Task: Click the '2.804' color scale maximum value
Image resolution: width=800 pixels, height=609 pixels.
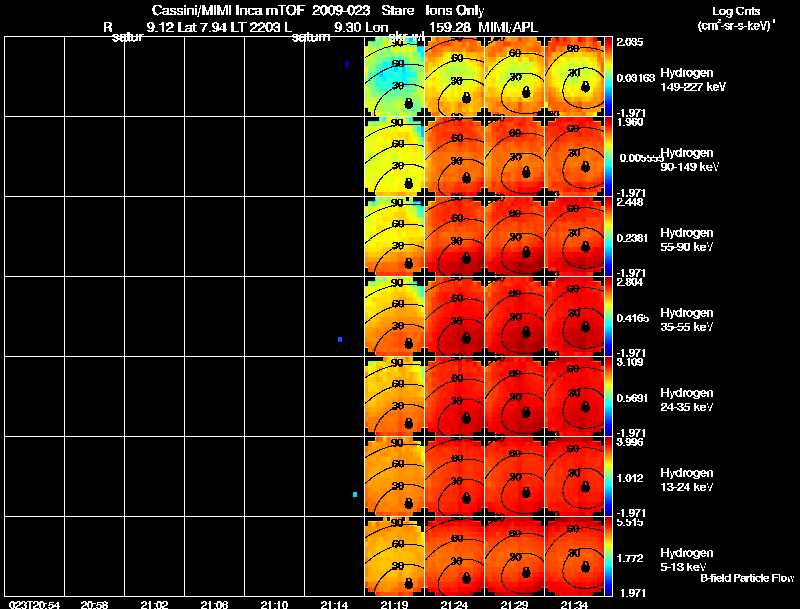Action: (630, 282)
